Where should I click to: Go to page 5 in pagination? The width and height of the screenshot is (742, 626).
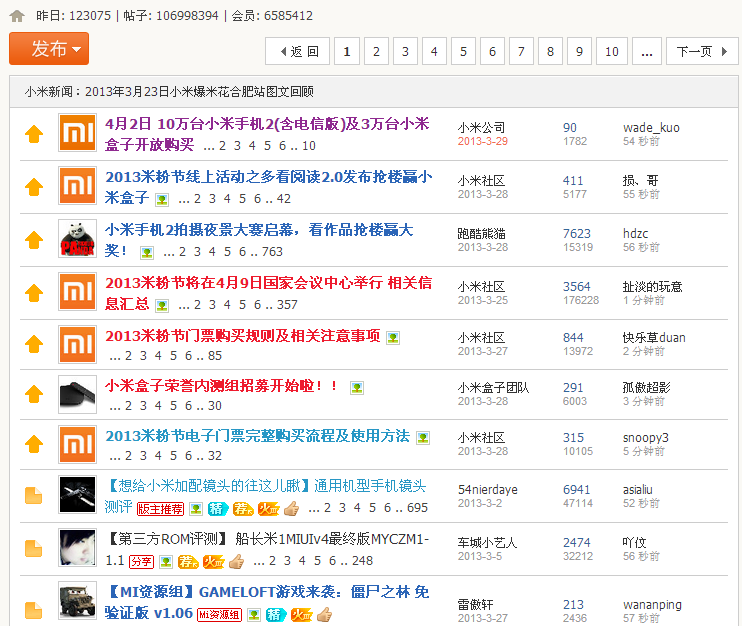click(x=463, y=51)
